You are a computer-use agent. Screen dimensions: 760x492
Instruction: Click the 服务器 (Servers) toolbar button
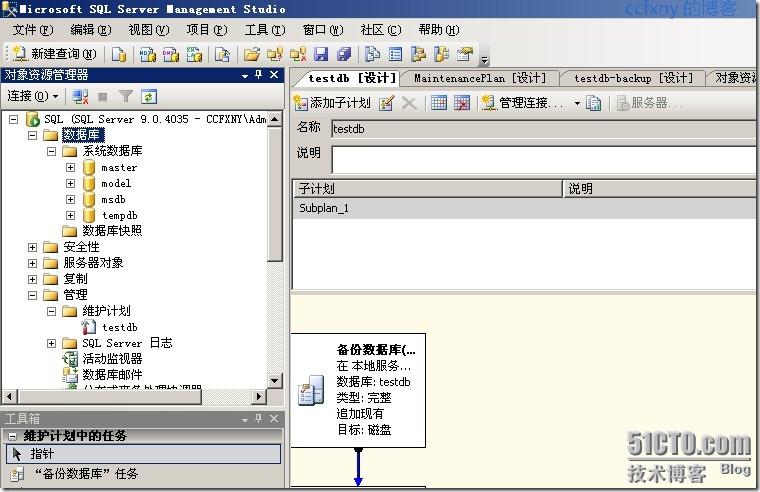(649, 103)
